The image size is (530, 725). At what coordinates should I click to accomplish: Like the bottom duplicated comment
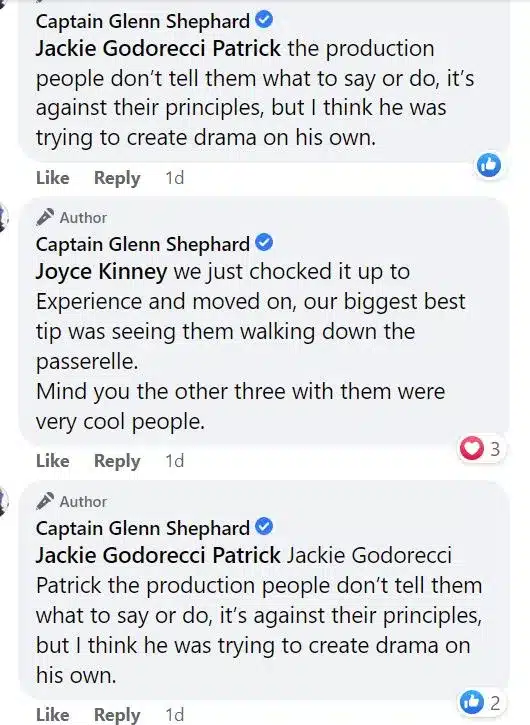click(x=53, y=715)
